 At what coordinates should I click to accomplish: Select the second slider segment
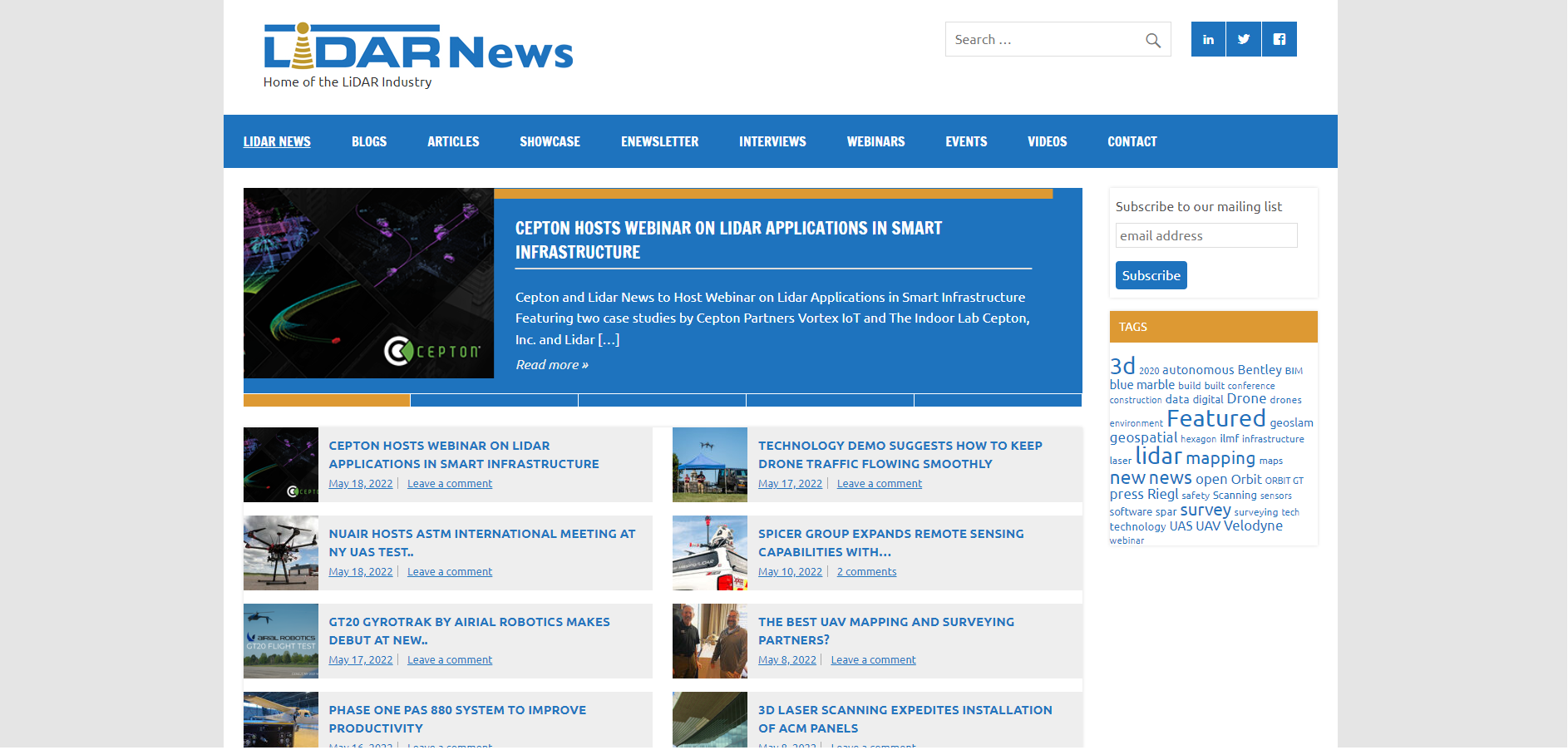495,400
